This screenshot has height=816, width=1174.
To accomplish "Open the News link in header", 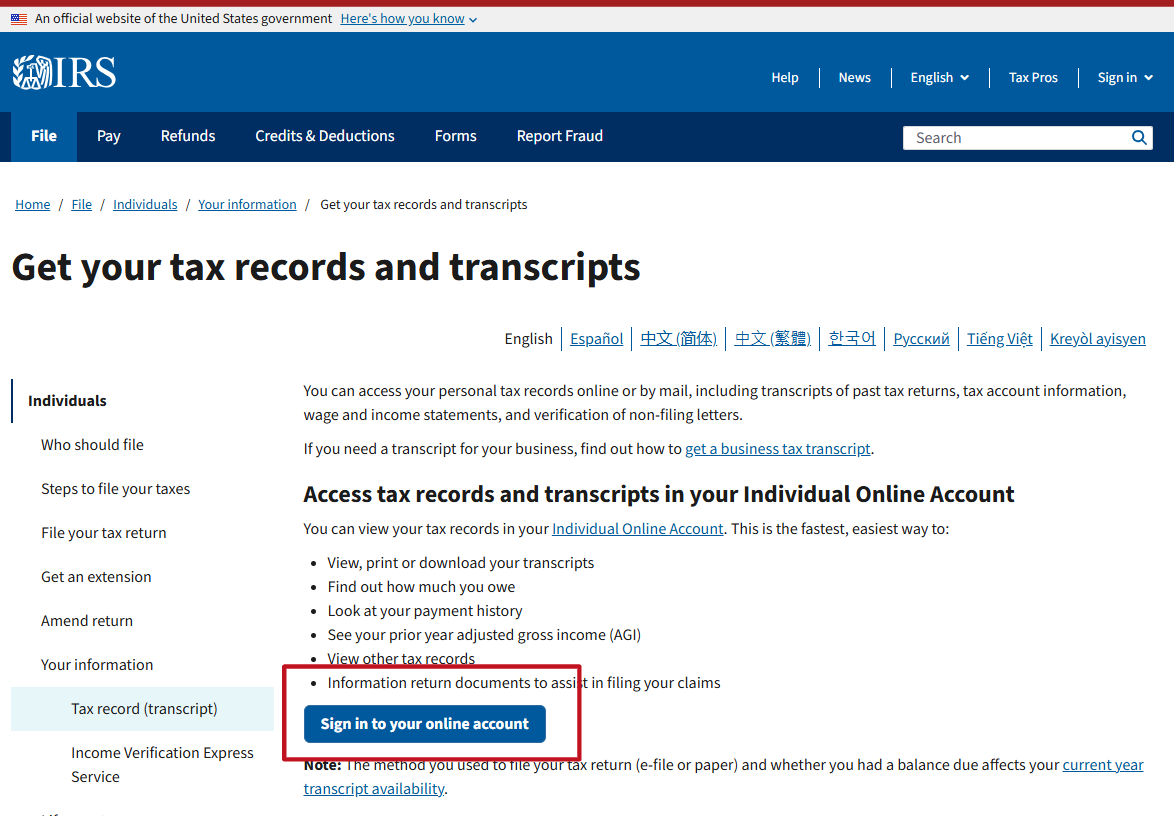I will 854,77.
